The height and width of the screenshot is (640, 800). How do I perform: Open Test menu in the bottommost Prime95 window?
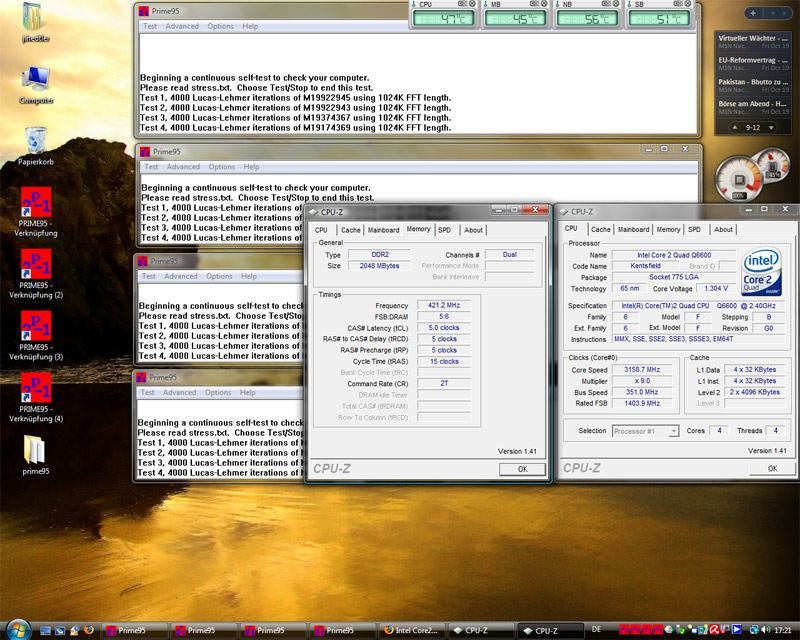pos(147,392)
